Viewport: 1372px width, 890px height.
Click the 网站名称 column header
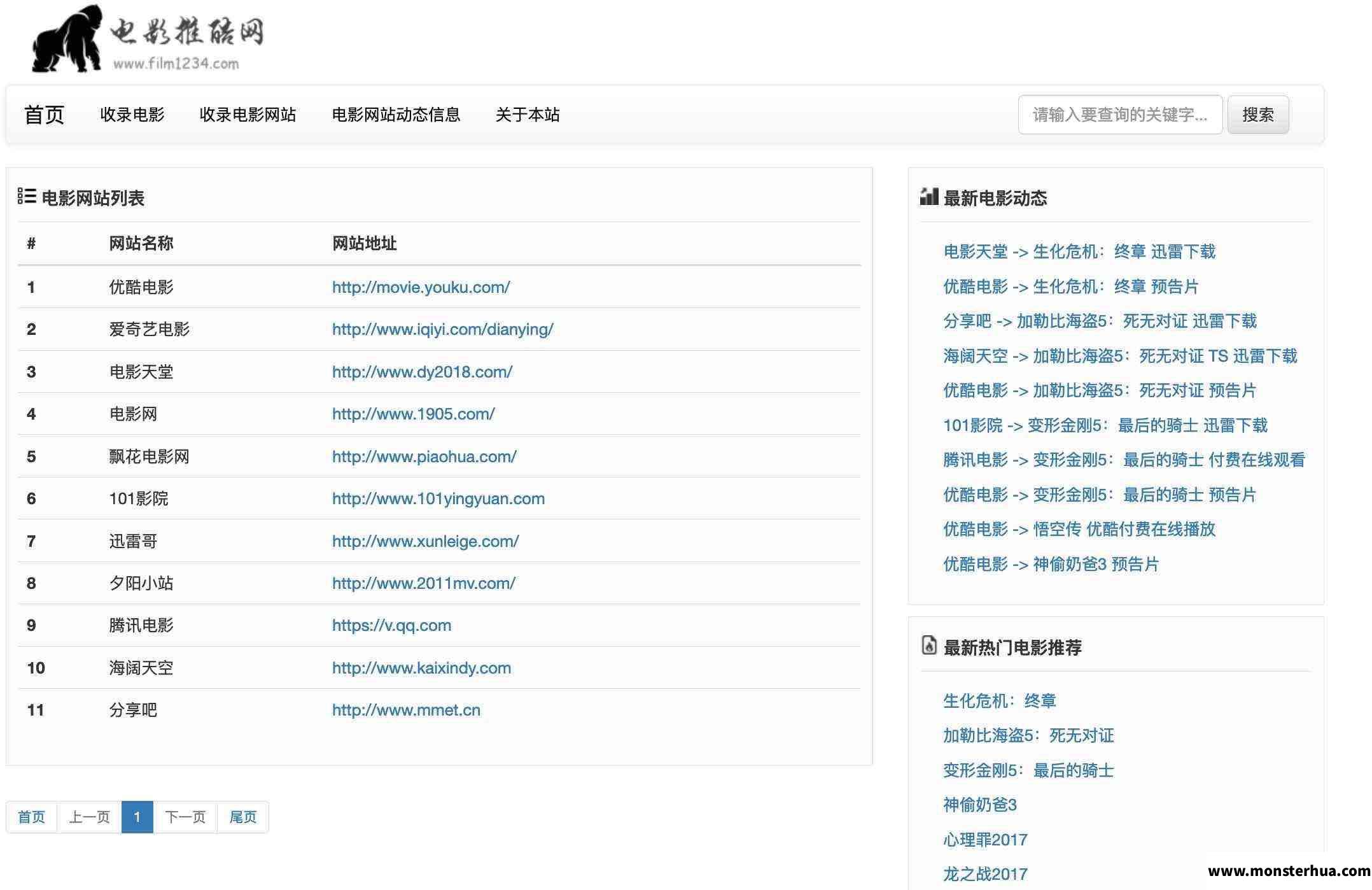(x=141, y=243)
